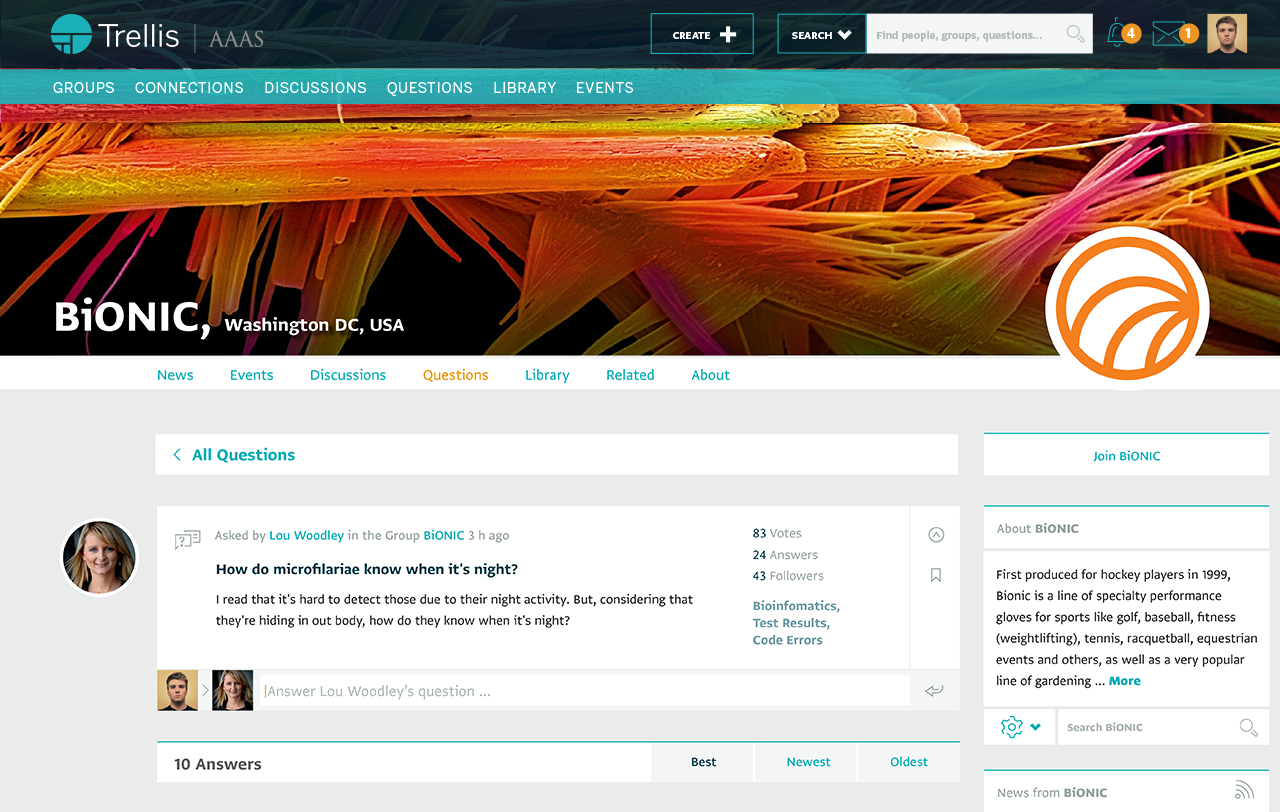This screenshot has height=812, width=1280.
Task: Open the user profile avatar in the header
Action: click(x=1227, y=34)
